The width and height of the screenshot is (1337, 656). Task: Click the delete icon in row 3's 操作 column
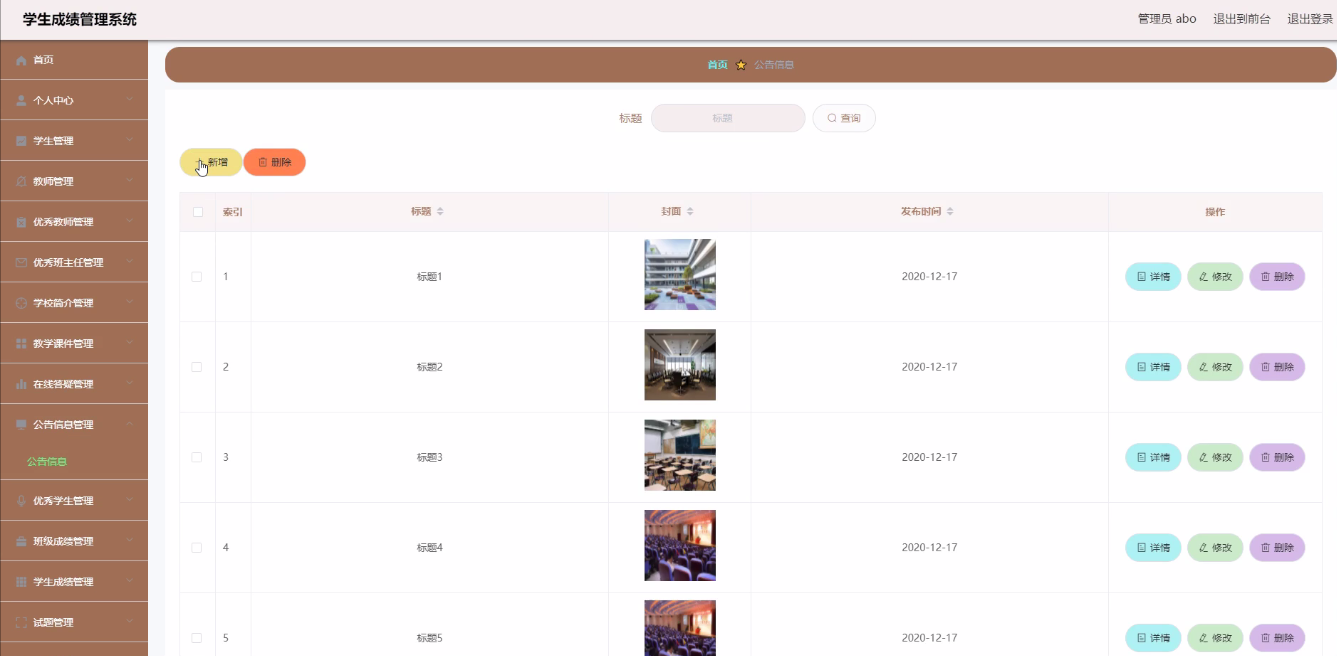[1266, 457]
